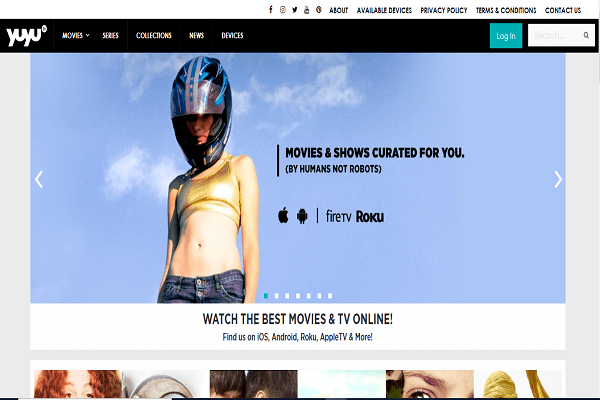Select the sixth carousel slide dot
The image size is (600, 400).
[320, 296]
